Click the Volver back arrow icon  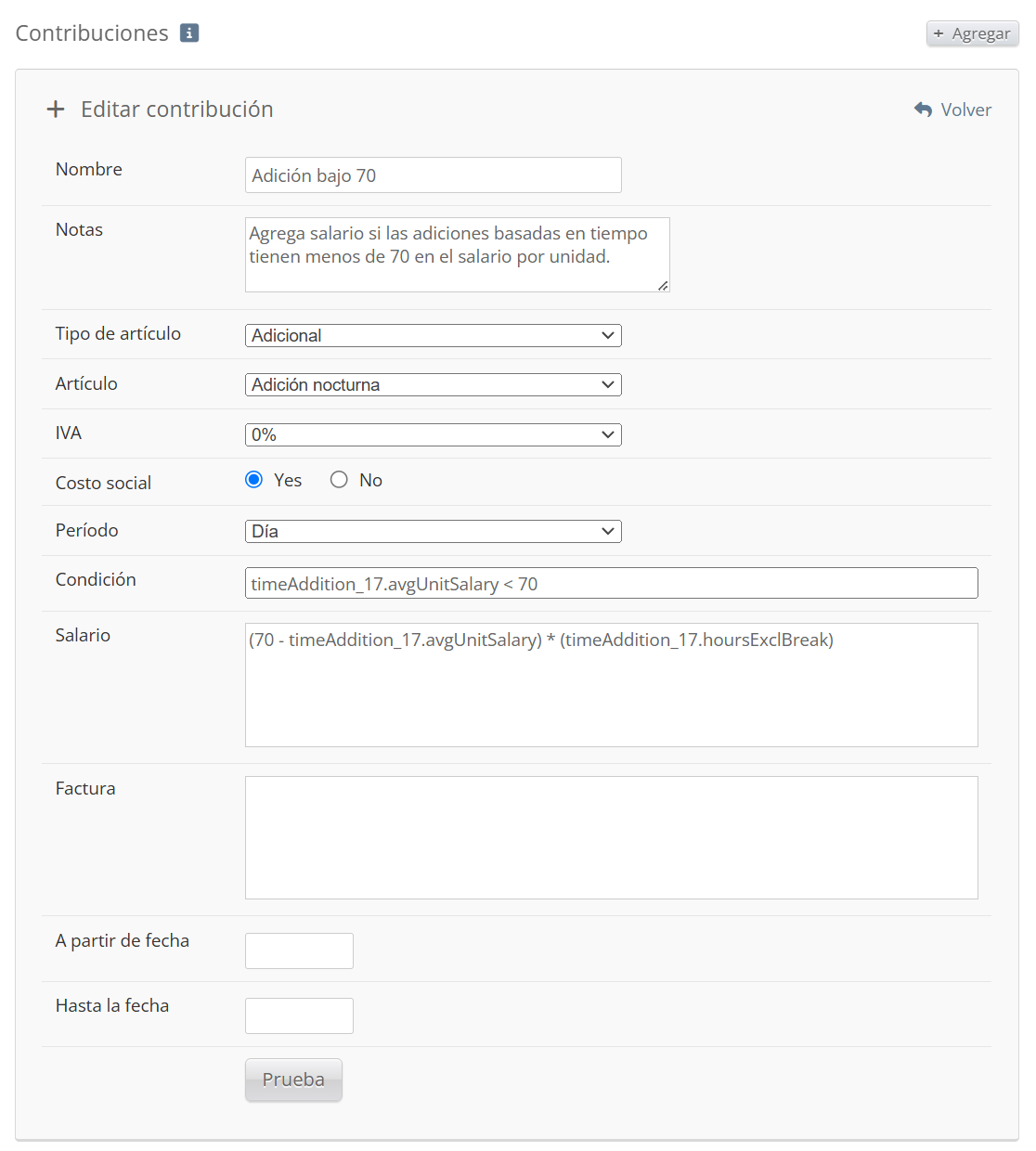tap(923, 110)
